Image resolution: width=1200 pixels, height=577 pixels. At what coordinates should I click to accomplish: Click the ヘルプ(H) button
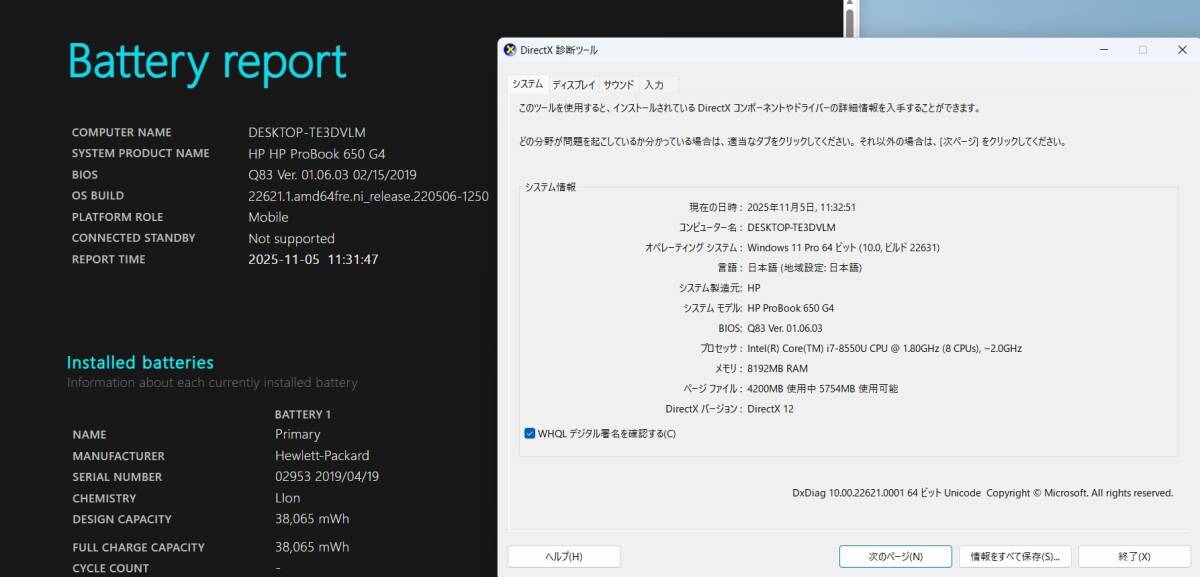[x=564, y=556]
